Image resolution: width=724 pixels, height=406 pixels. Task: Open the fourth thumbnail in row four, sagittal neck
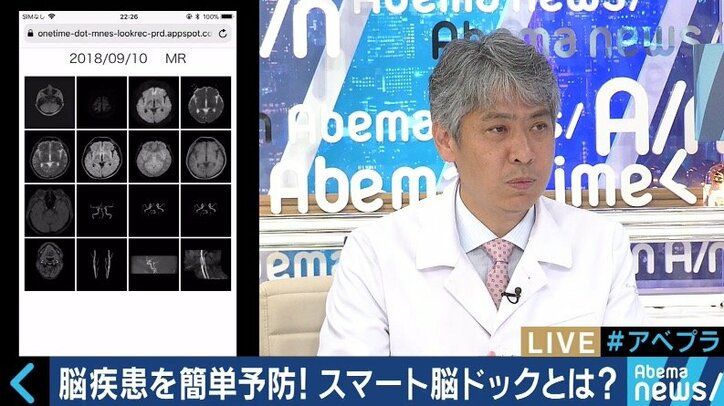coord(206,265)
